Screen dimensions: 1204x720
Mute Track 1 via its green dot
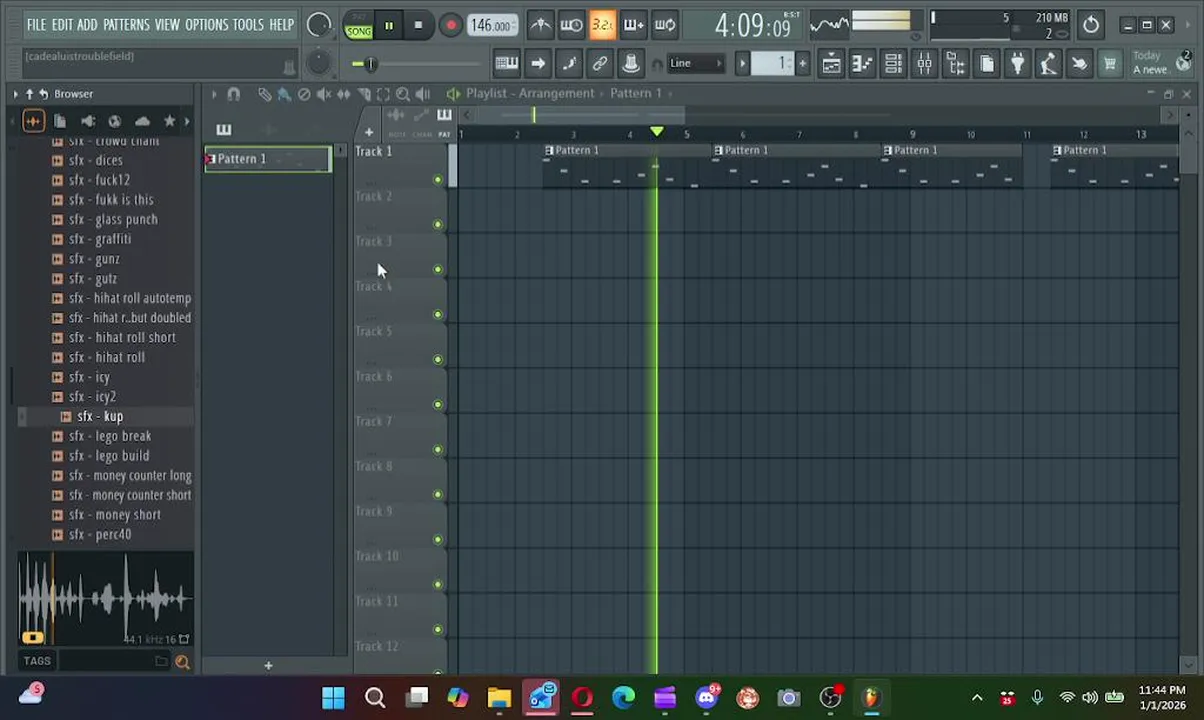pos(437,180)
